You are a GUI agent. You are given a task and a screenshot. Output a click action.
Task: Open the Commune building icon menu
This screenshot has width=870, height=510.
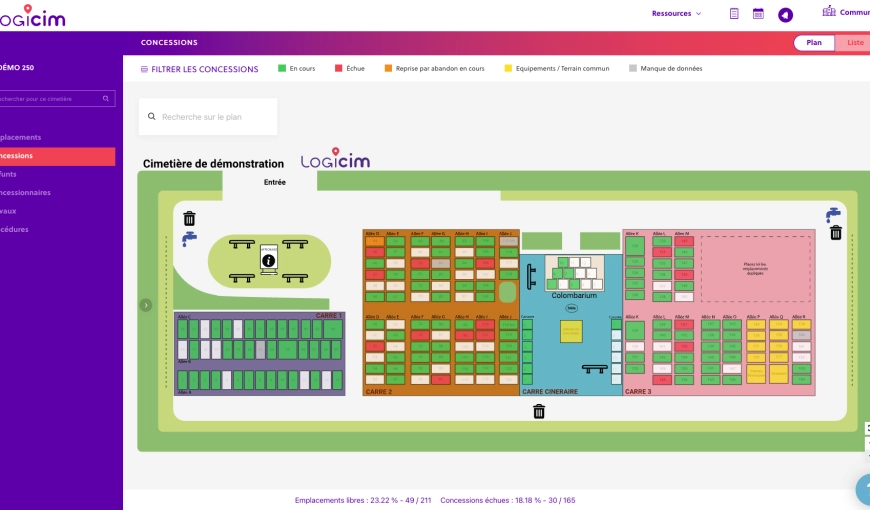tap(829, 11)
